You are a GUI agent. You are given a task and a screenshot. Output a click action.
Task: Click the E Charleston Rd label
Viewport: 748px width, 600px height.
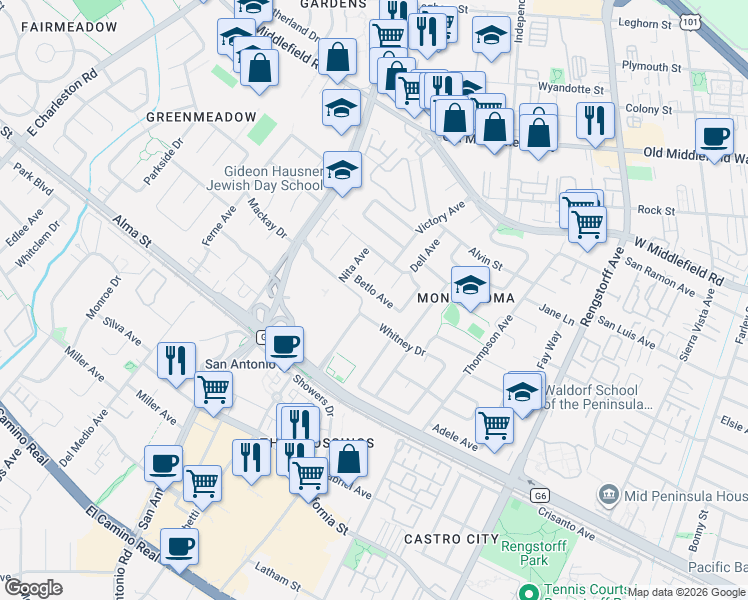coord(62,103)
